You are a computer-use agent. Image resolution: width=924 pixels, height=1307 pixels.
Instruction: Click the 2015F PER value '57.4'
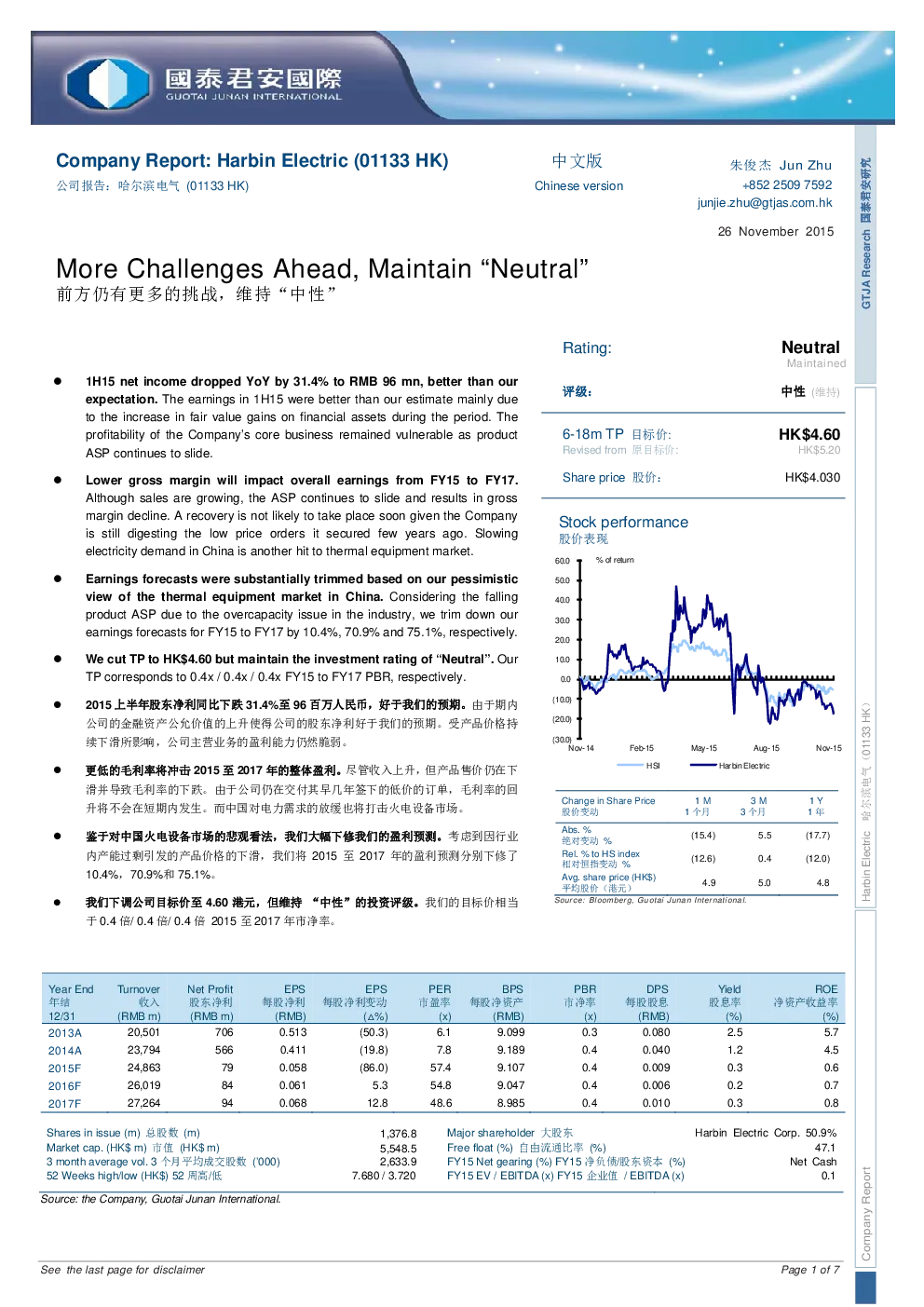[441, 1068]
